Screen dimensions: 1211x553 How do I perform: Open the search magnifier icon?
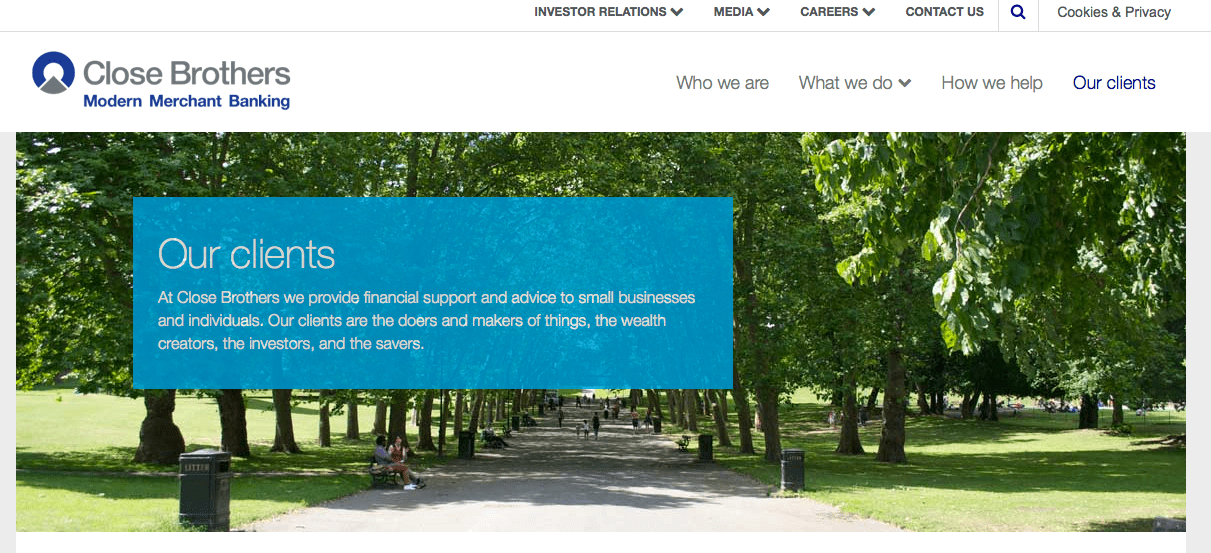(1018, 13)
